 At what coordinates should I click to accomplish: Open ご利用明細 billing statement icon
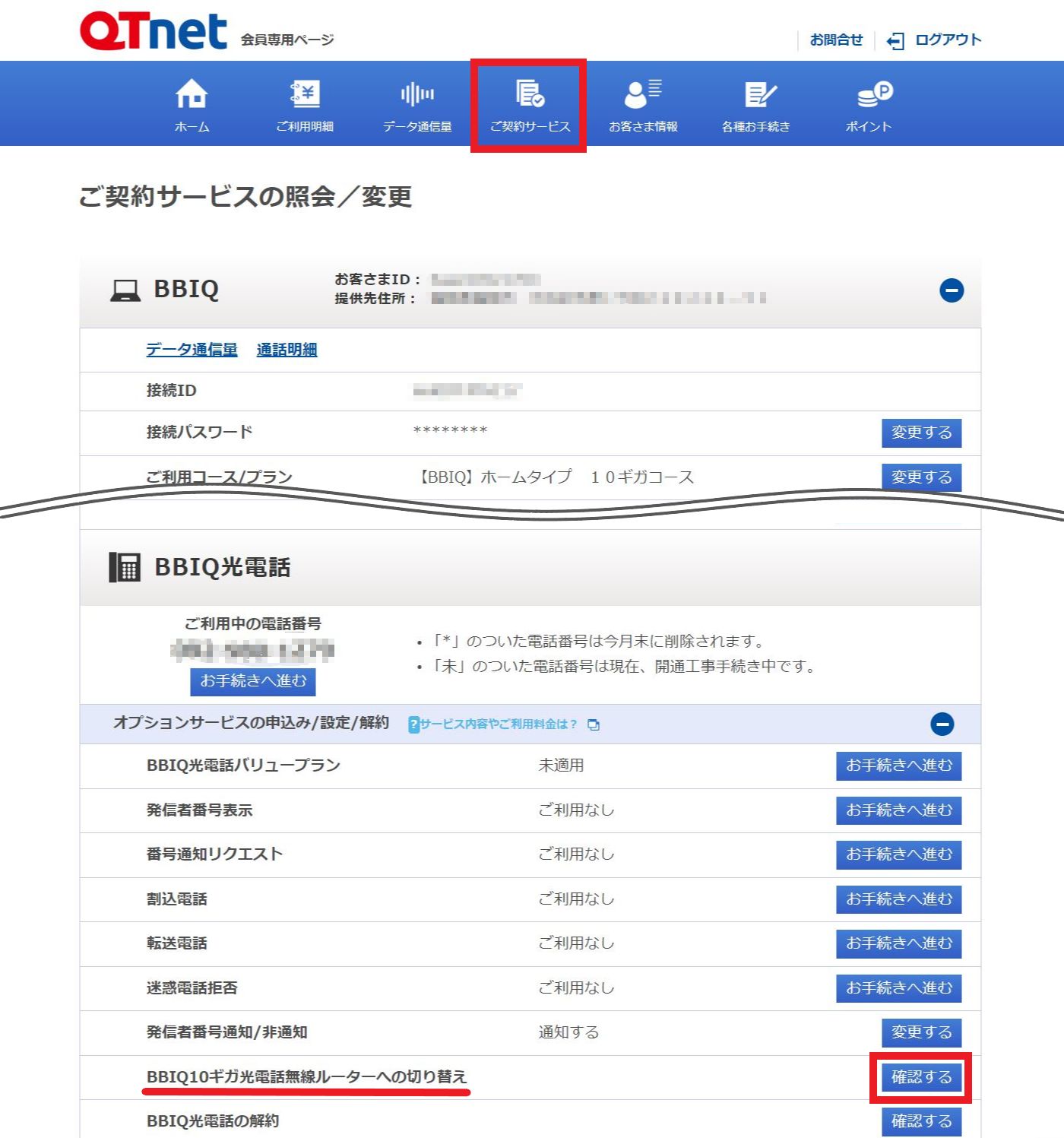305,106
